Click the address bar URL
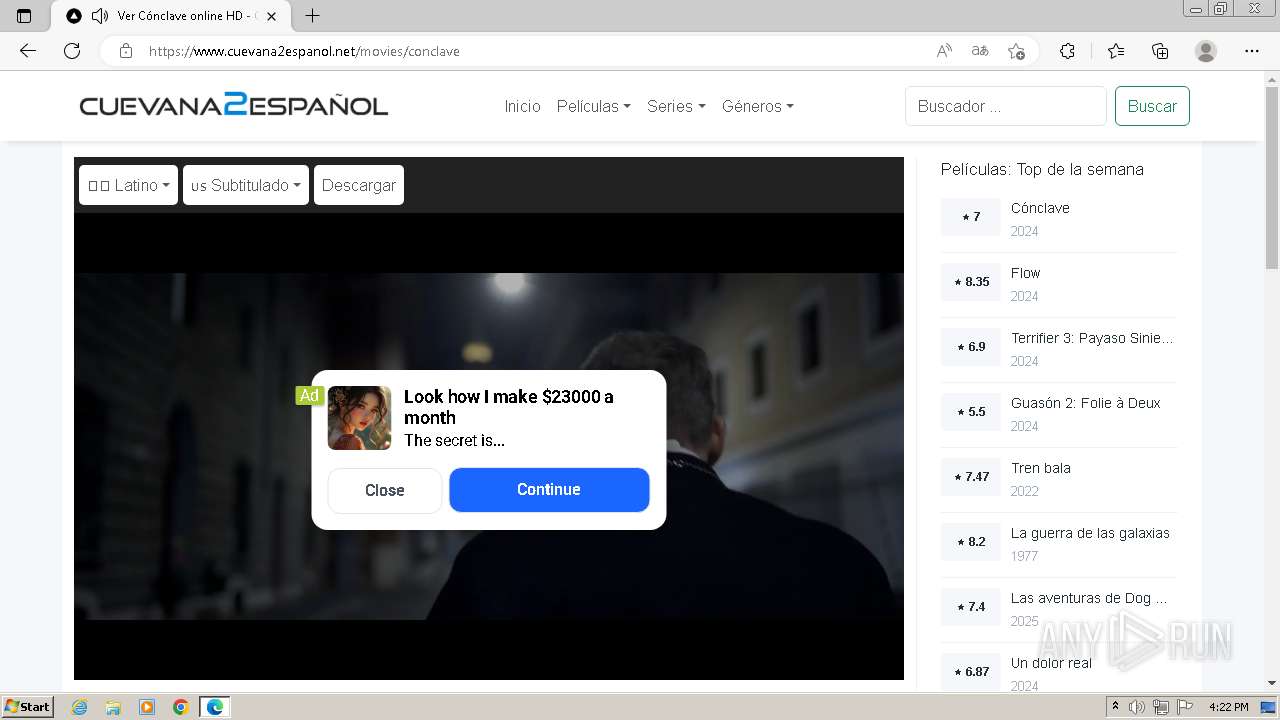This screenshot has height=720, width=1280. 304,51
